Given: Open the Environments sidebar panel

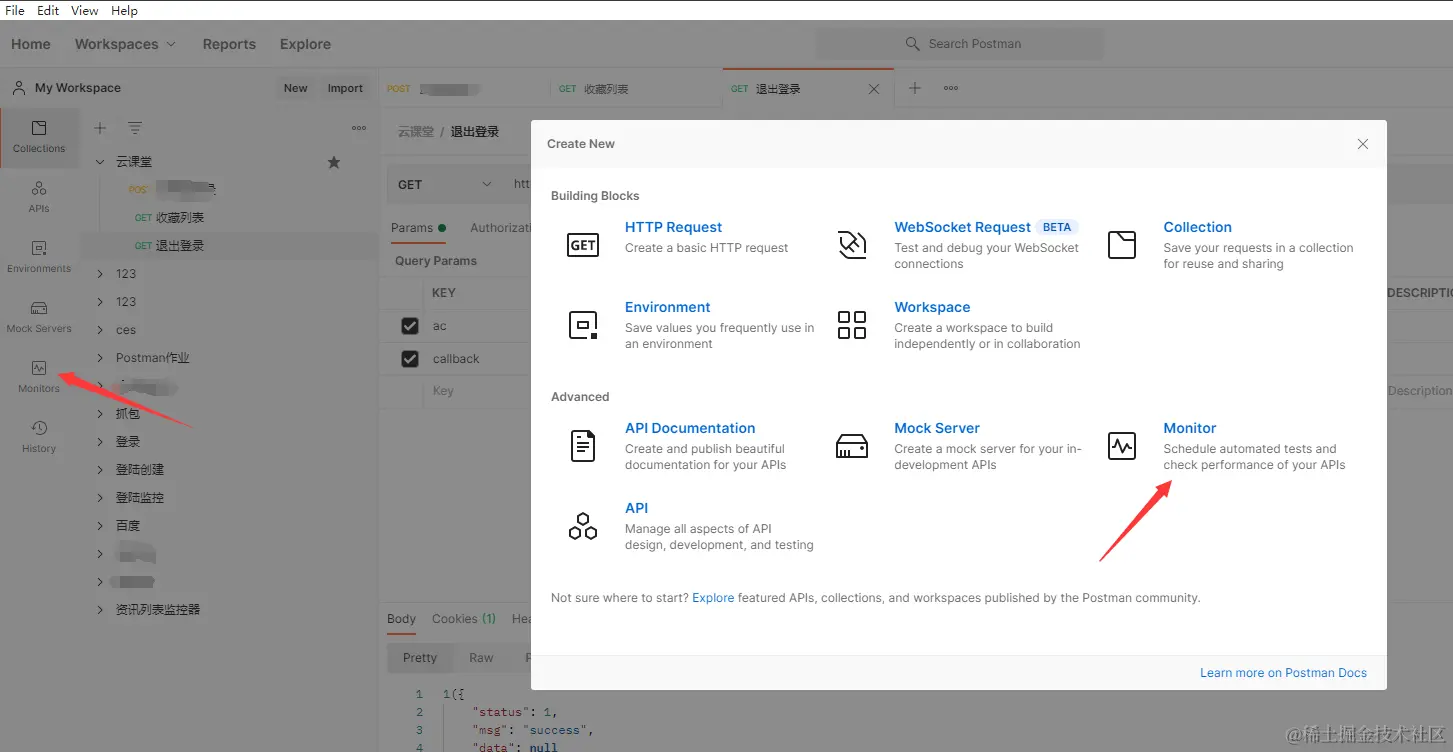Looking at the screenshot, I should coord(39,257).
